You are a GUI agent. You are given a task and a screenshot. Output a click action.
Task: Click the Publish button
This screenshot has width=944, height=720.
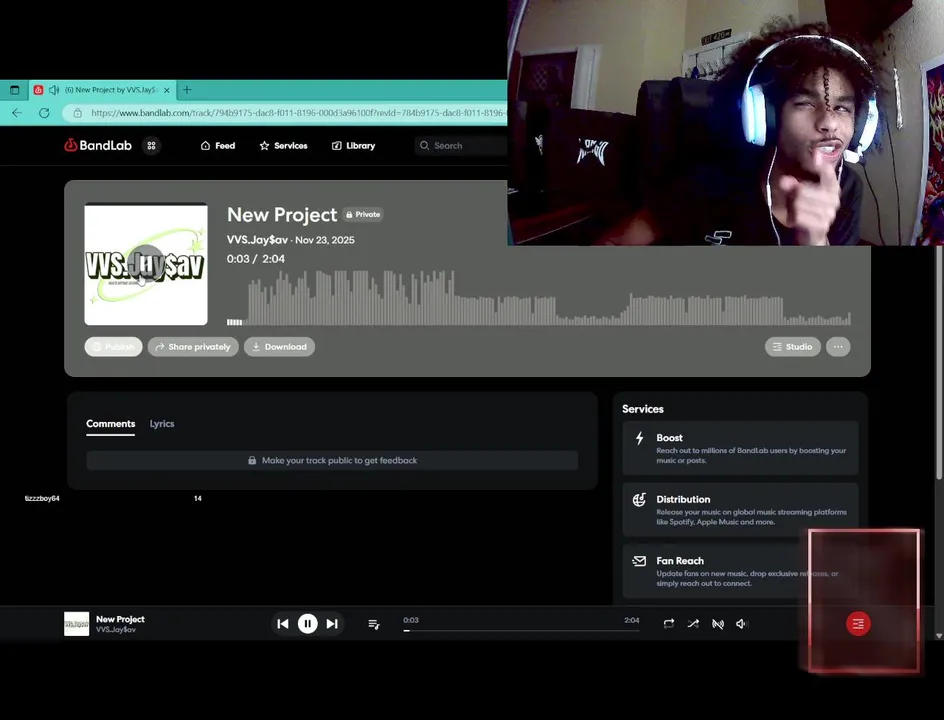113,347
